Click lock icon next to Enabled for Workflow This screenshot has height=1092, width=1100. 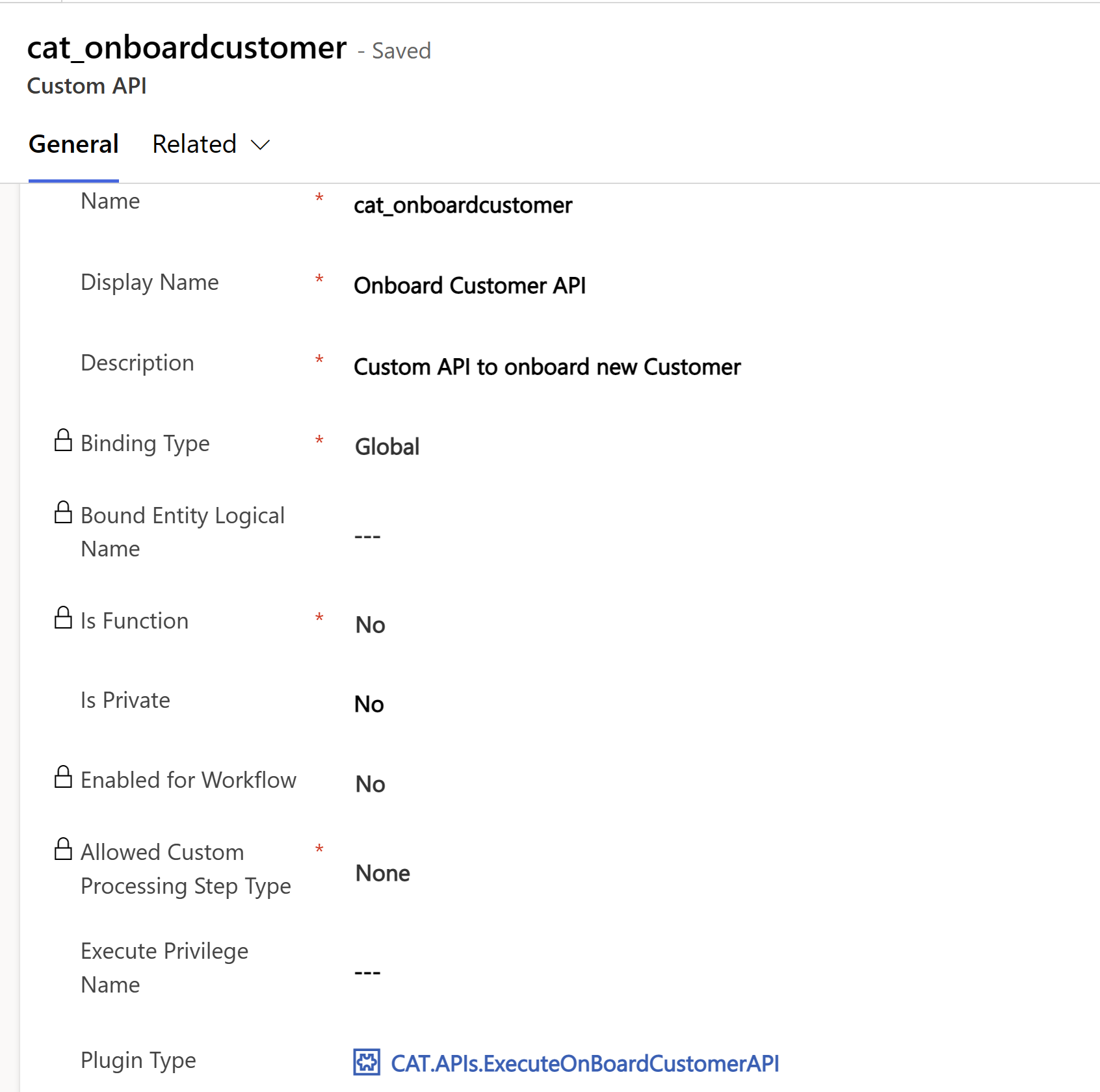click(63, 777)
